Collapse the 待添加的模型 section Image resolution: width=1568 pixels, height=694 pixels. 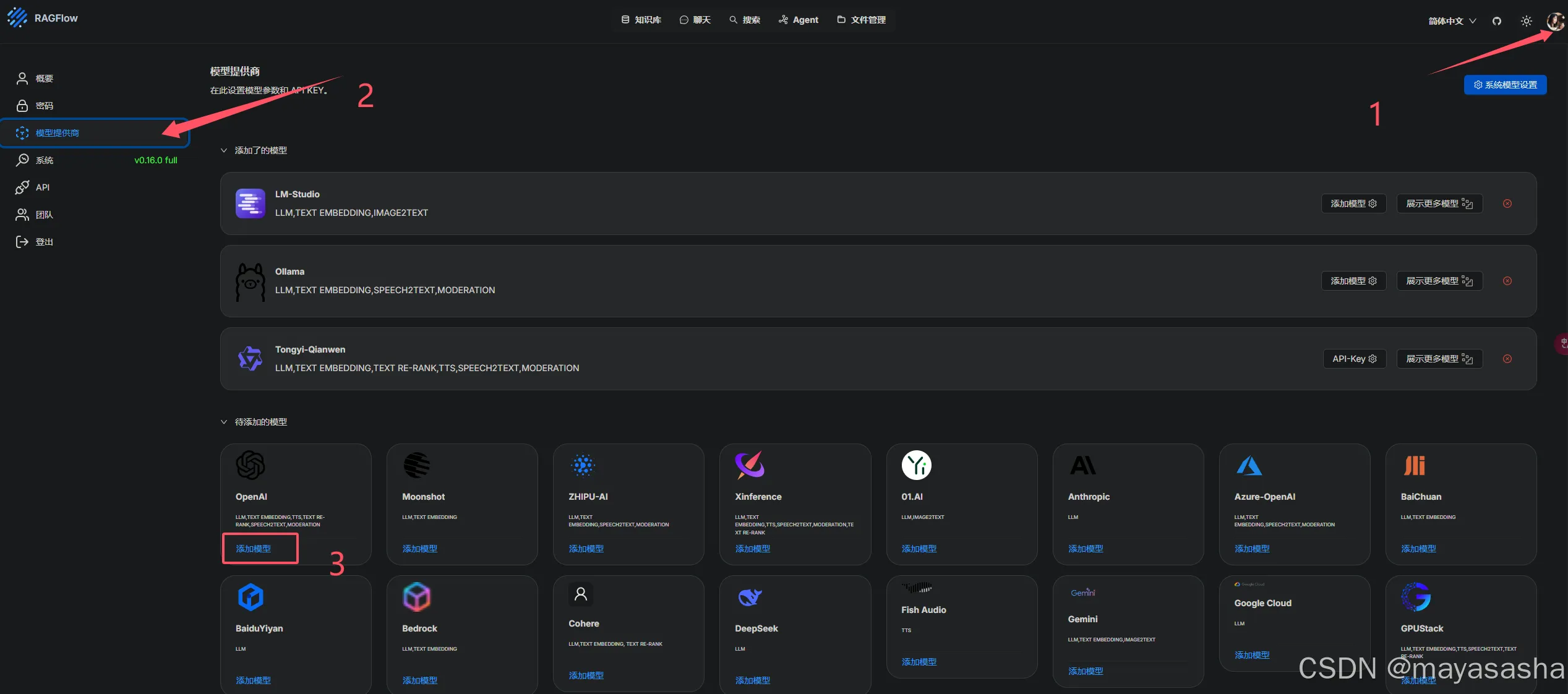[224, 422]
